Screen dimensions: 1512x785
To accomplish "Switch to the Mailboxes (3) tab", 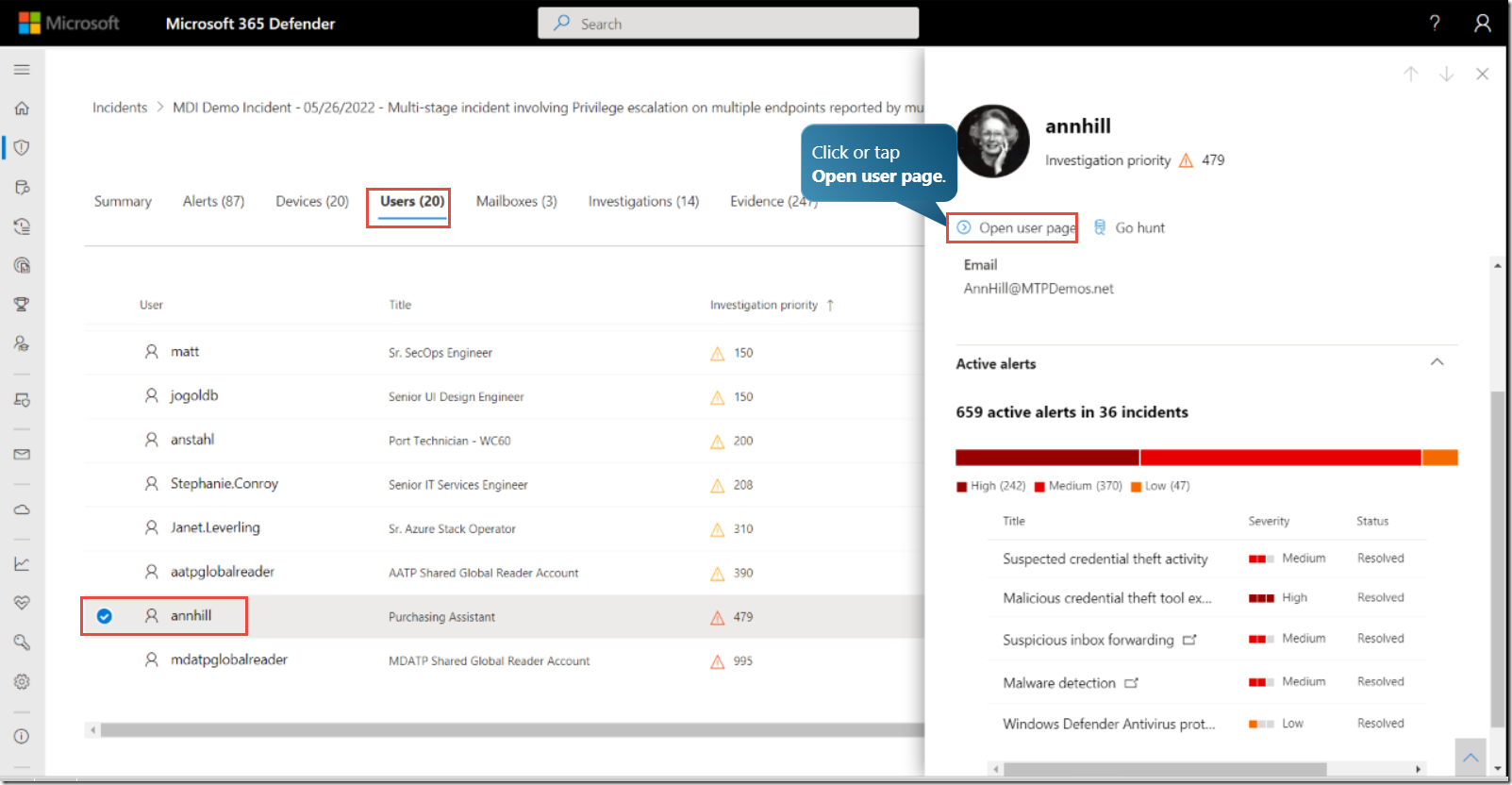I will (x=517, y=201).
